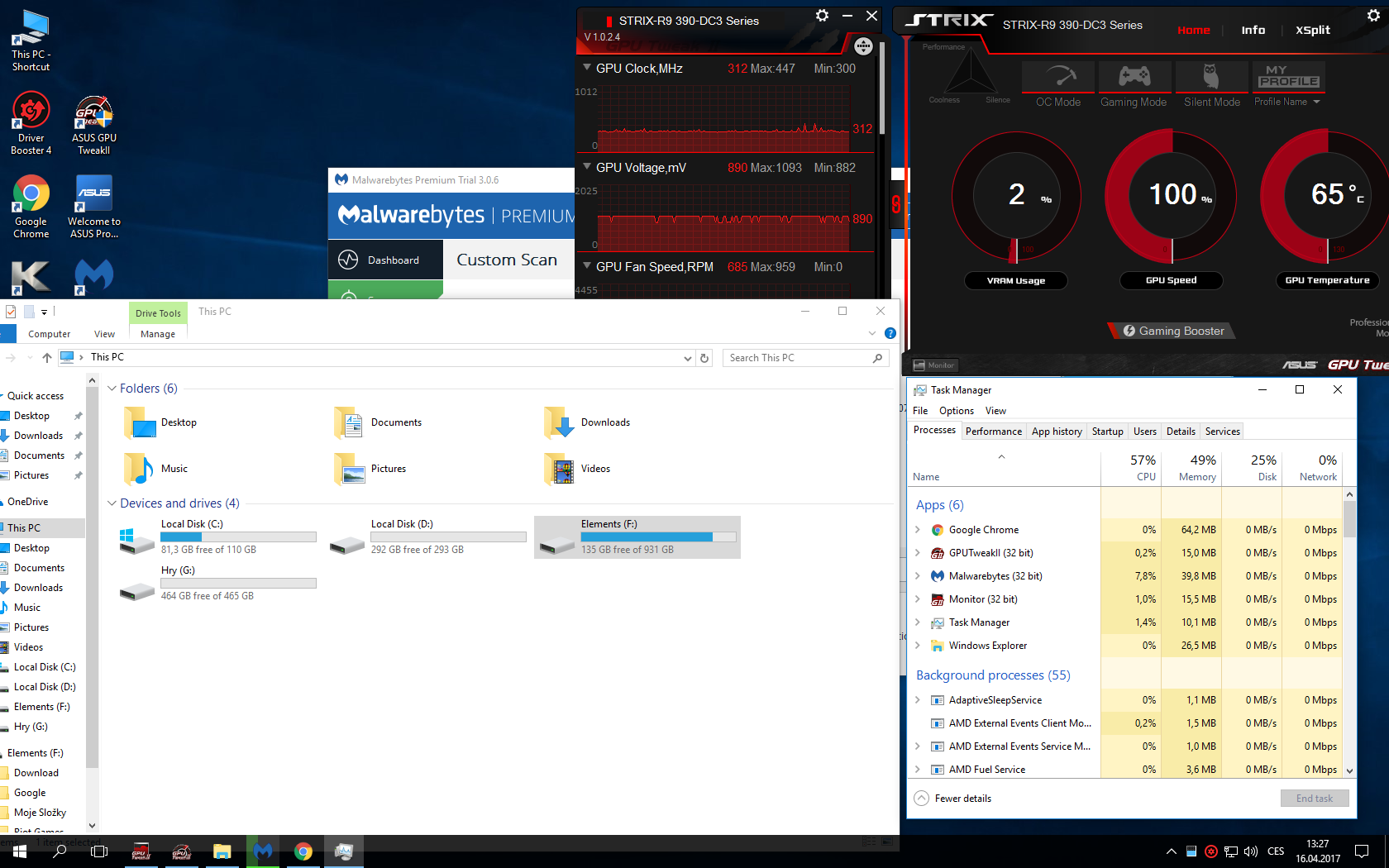Screen dimensions: 1389x868
Task: Open the Videos folder icon
Action: [559, 469]
